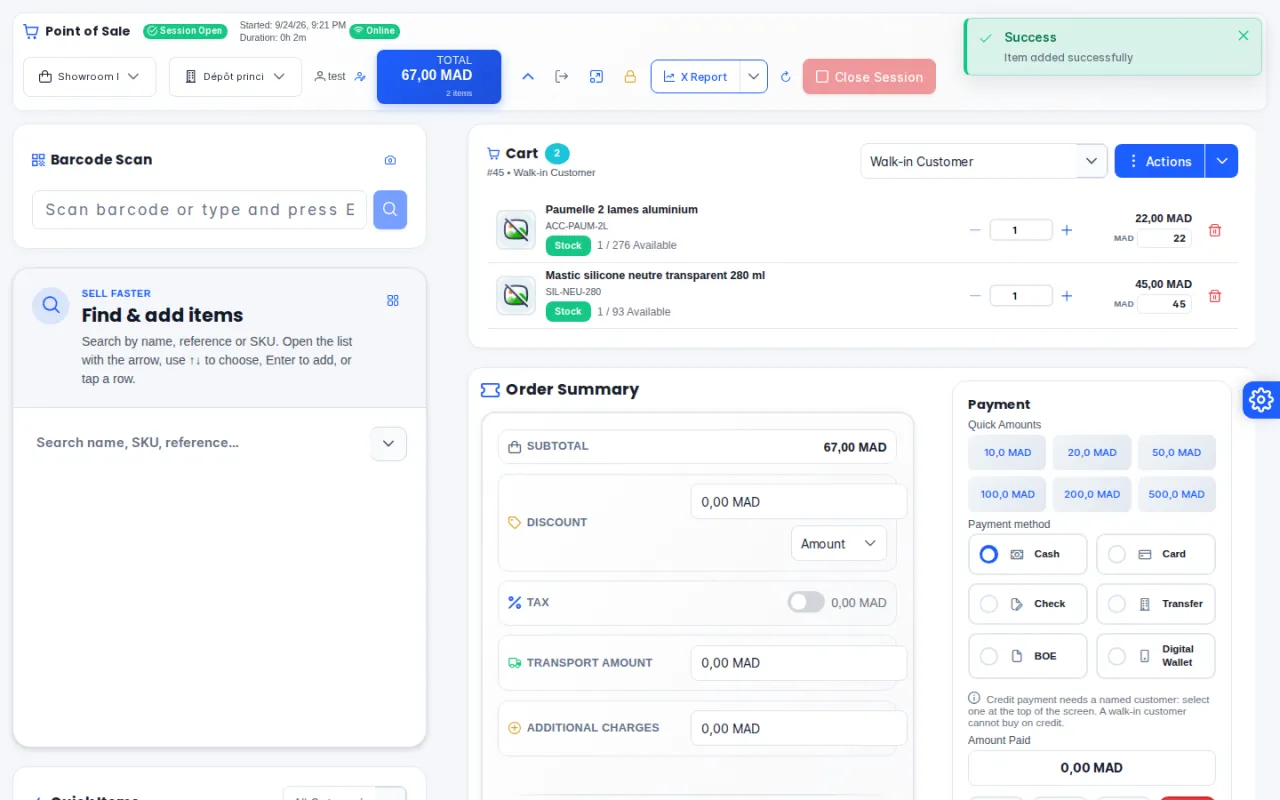Click the edit user icon next to test
Viewport: 1280px width, 800px height.
point(360,77)
